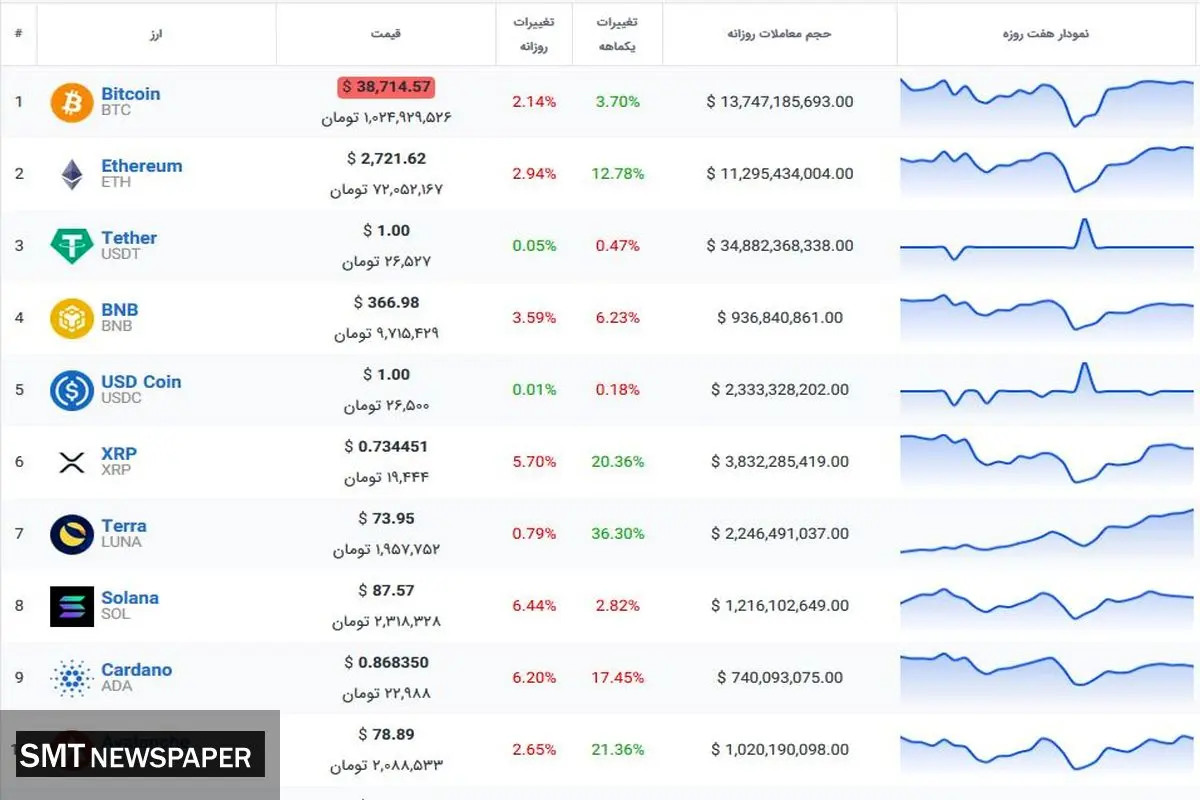The width and height of the screenshot is (1200, 800).
Task: Sort by the حجم معاملات روزانه column header
Action: (779, 34)
